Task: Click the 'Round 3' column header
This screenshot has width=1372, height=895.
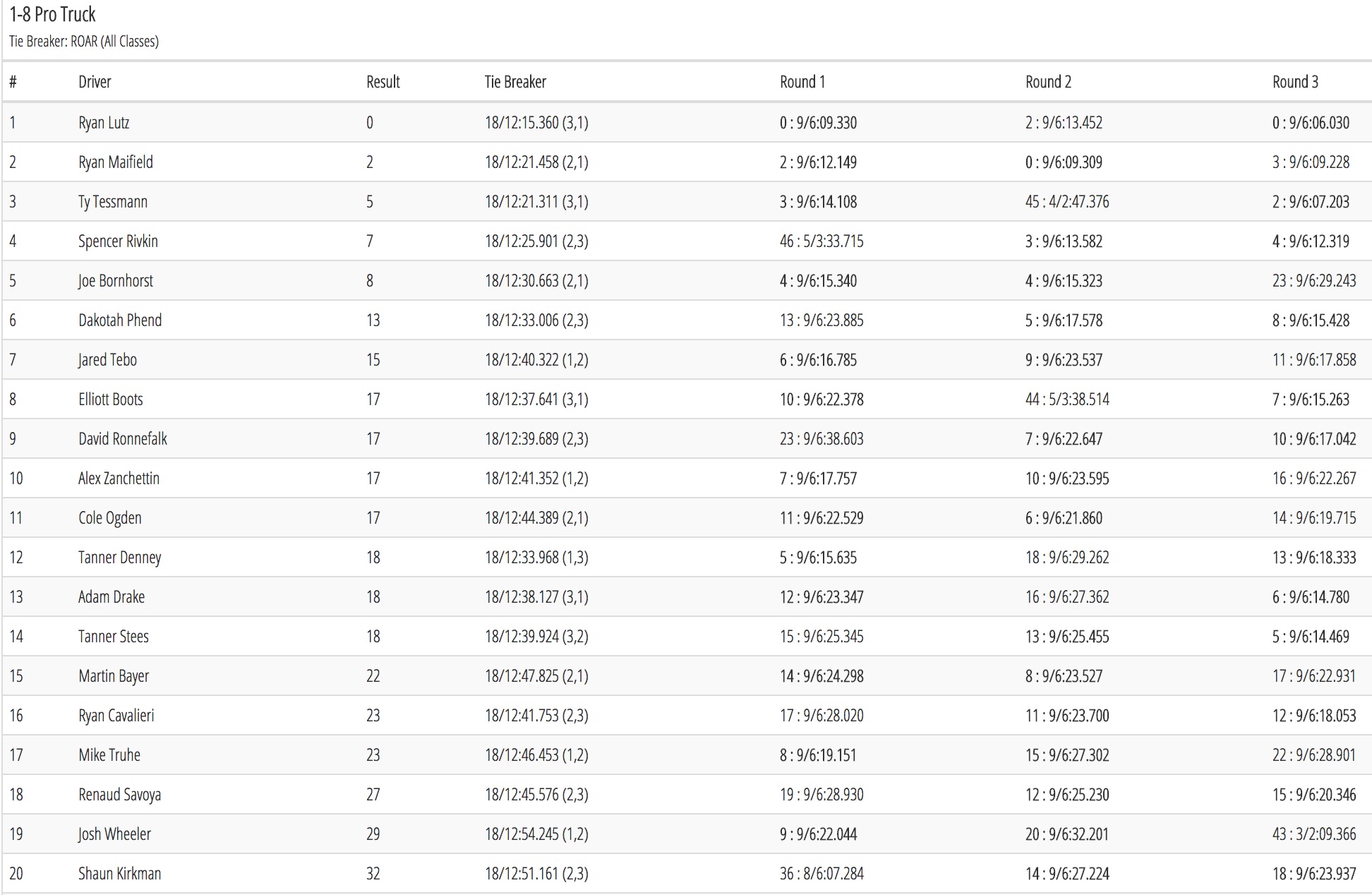Action: pyautogui.click(x=1295, y=82)
